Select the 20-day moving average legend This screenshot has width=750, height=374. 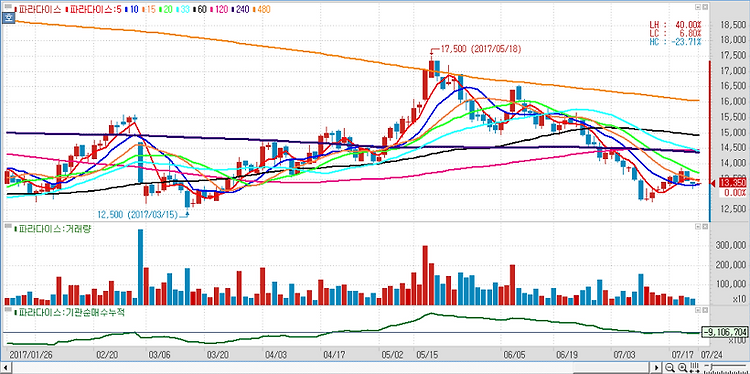(166, 9)
